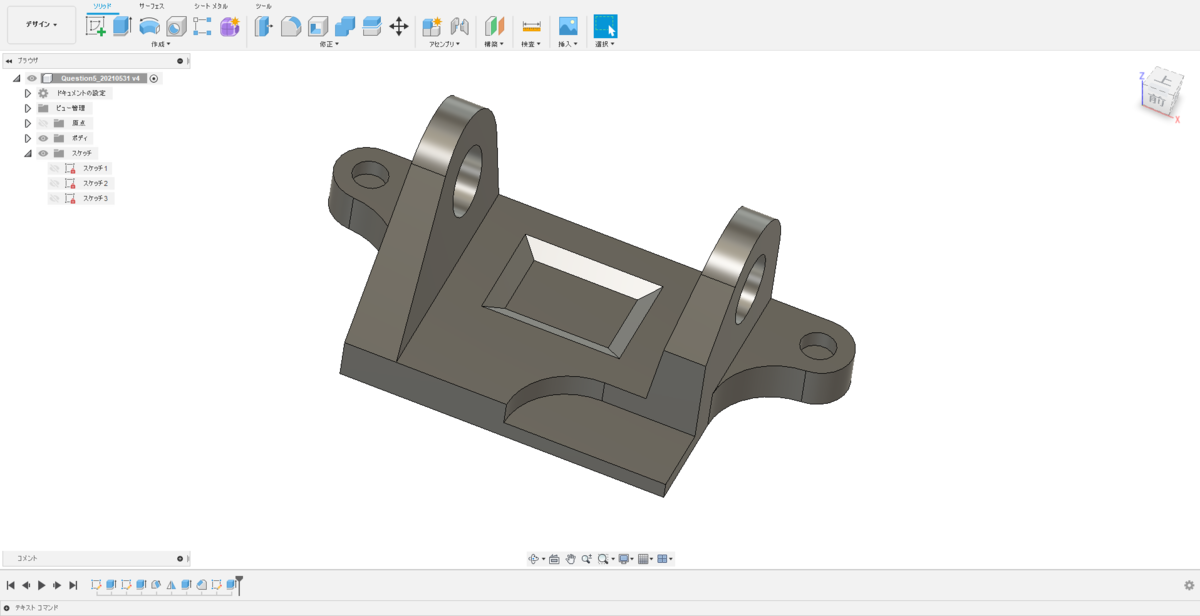Click the Orbit navigation icon
Screen dimensions: 1200x616
[535, 559]
